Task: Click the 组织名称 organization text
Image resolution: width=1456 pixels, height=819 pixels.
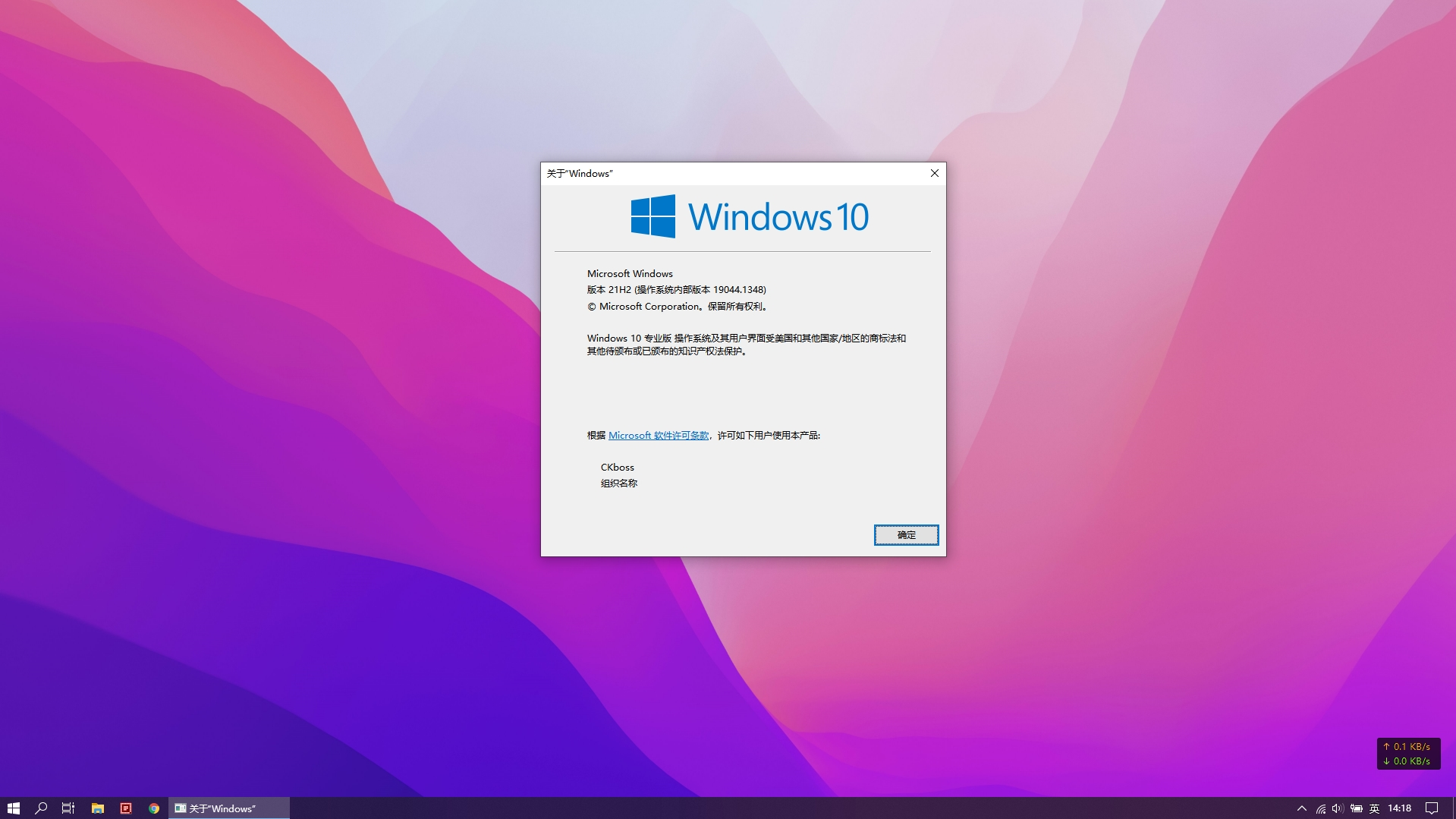Action: [x=619, y=484]
